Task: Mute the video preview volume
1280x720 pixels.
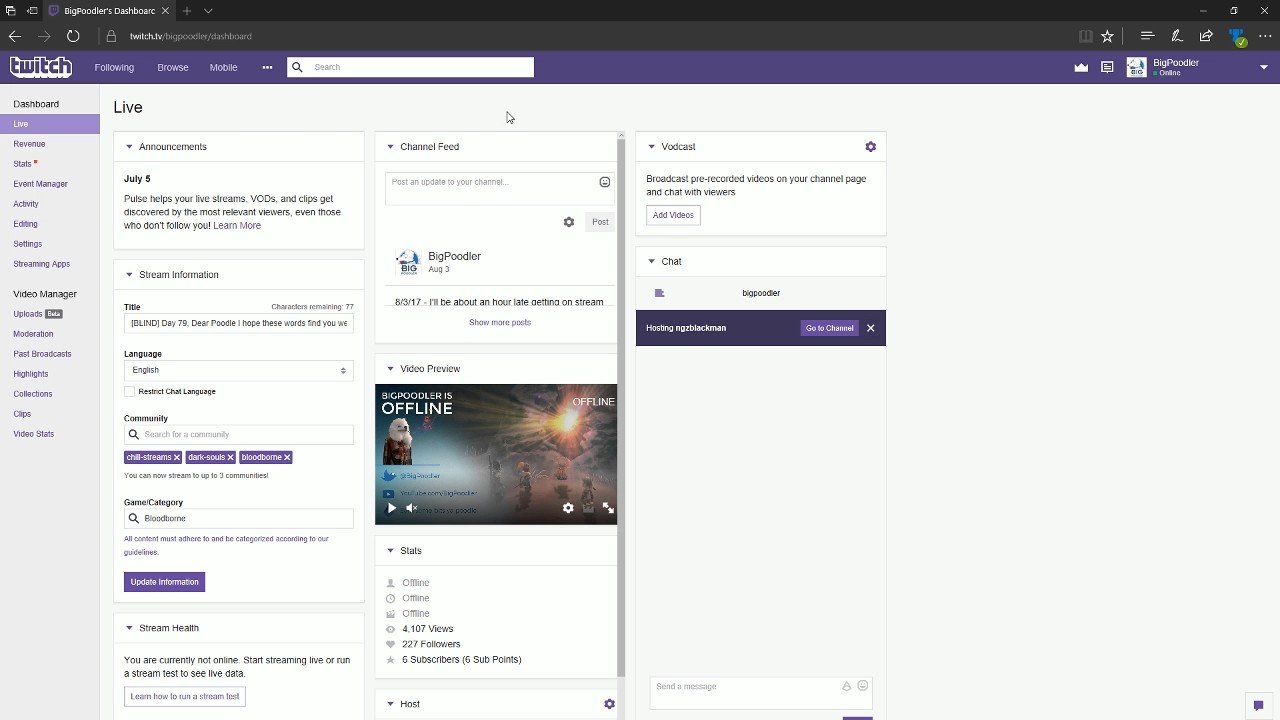Action: (x=411, y=508)
